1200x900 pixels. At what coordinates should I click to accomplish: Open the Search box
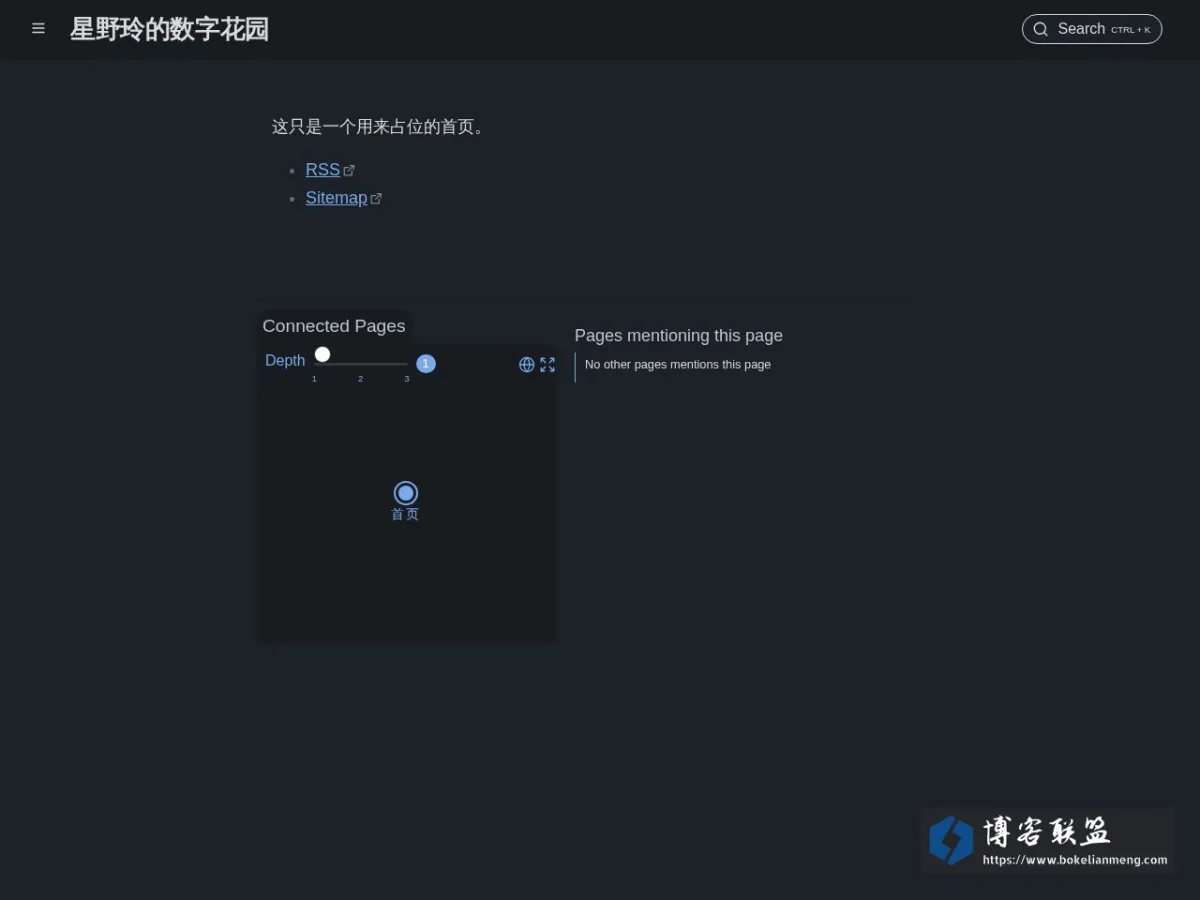[1091, 29]
